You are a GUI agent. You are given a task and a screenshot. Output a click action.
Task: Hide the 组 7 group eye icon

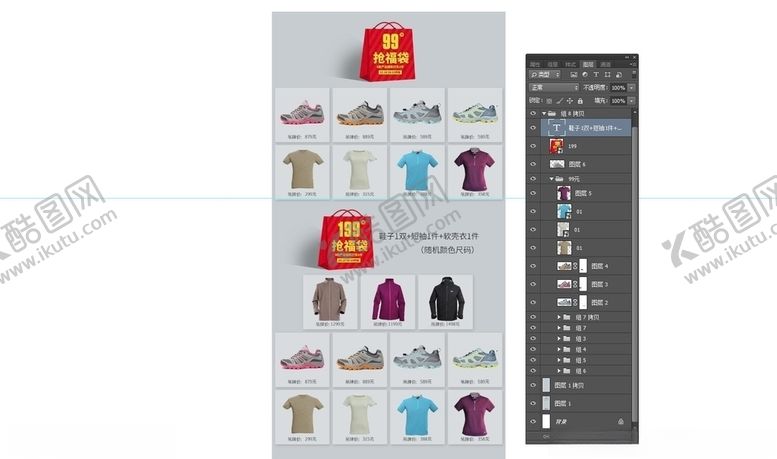(533, 327)
